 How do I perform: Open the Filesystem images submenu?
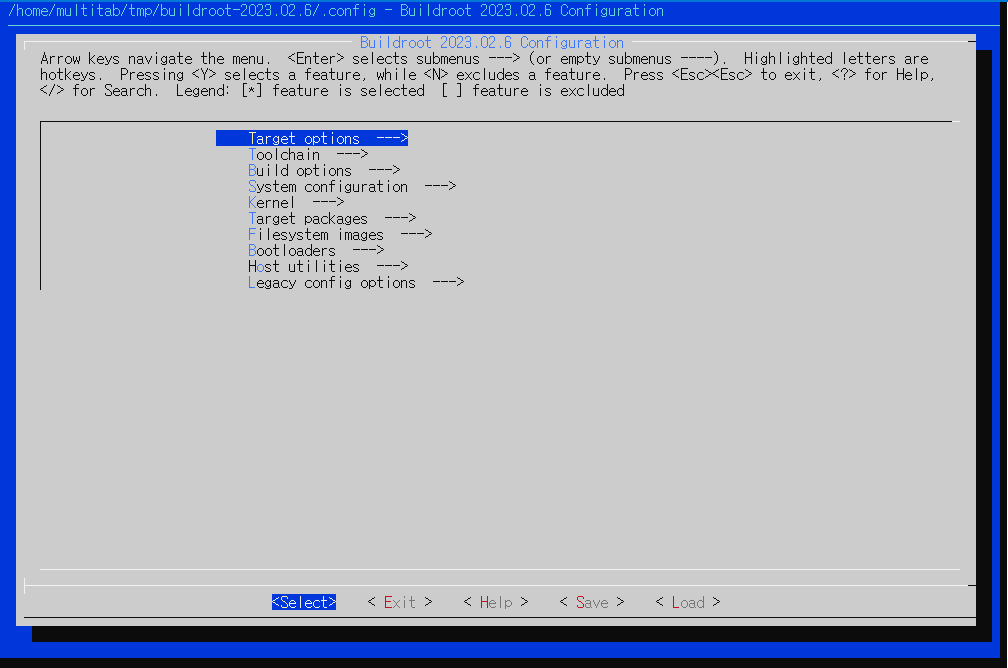[340, 235]
